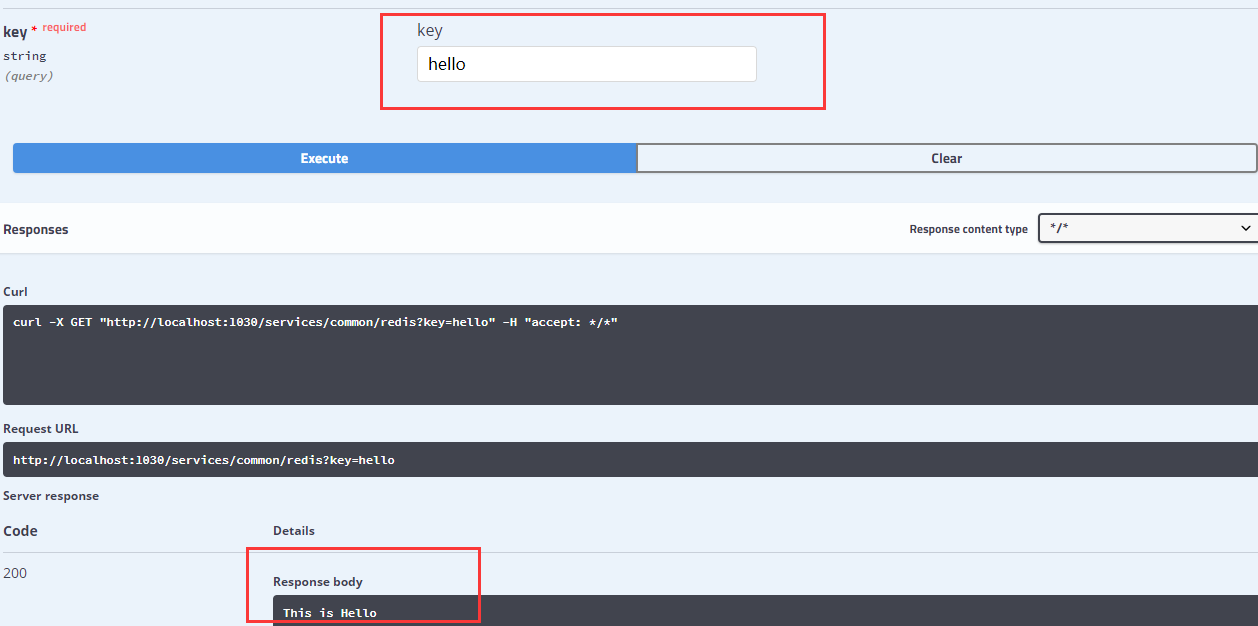Image resolution: width=1258 pixels, height=626 pixels.
Task: Click the Responses section header
Action: 36,229
